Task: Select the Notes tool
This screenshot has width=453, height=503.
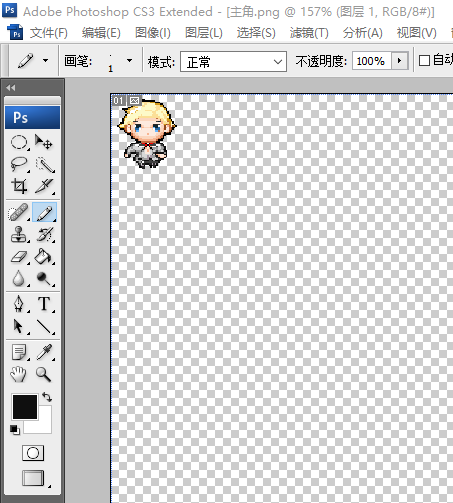Action: [19, 352]
